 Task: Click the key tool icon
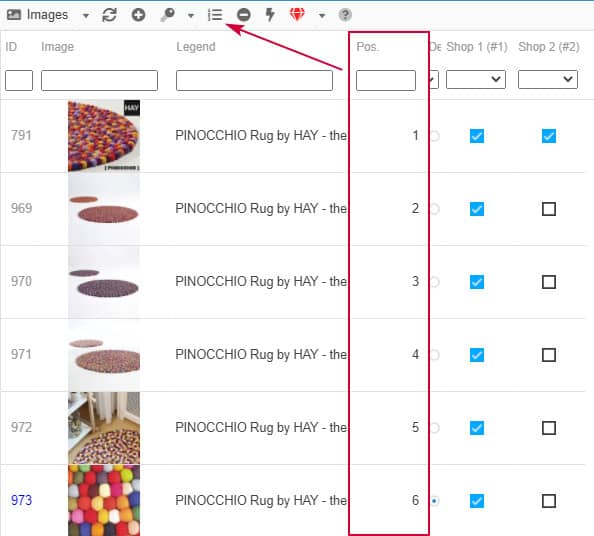point(167,15)
